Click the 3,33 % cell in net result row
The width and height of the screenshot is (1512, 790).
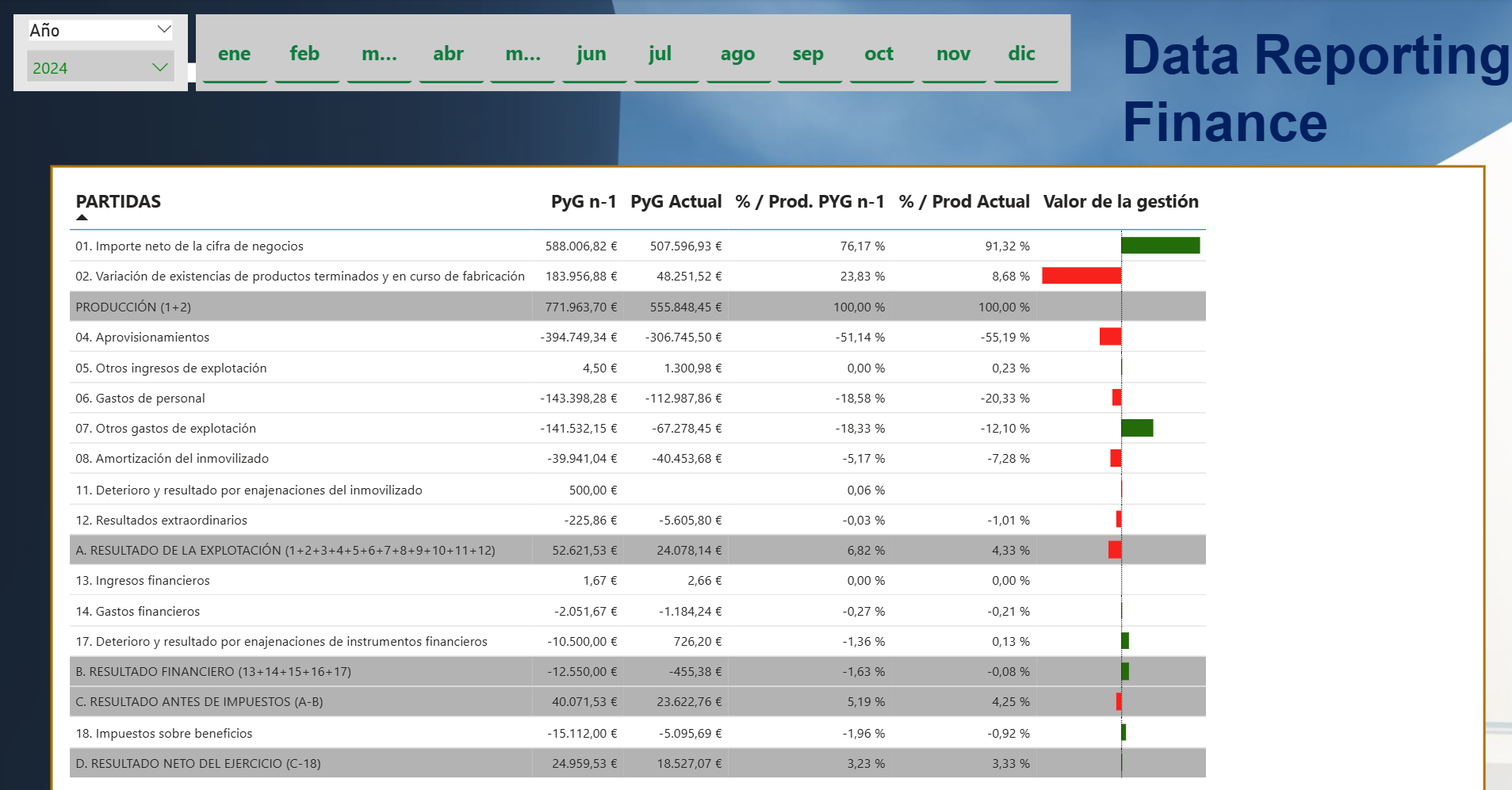coord(1011,763)
